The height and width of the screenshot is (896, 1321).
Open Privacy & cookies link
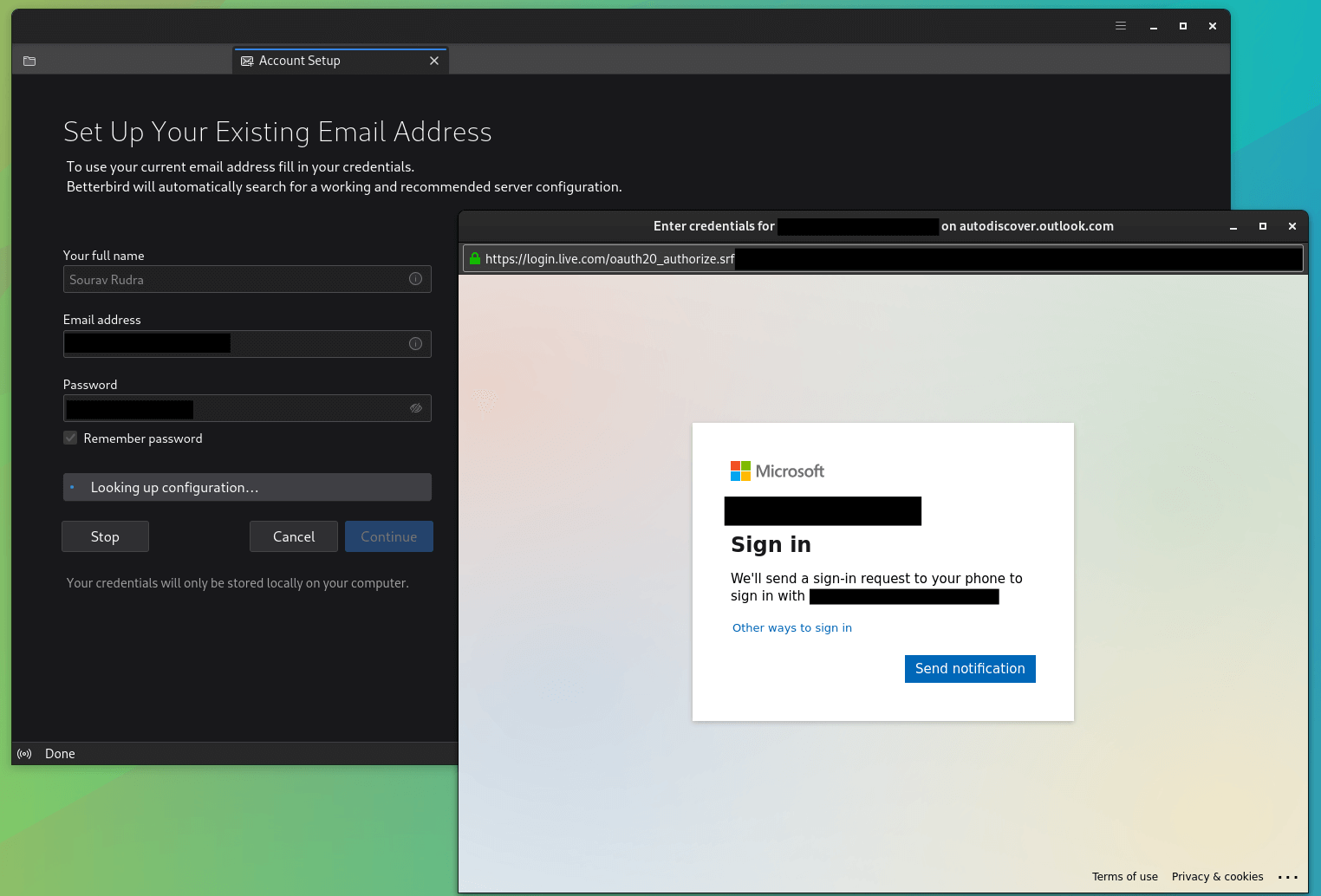(1217, 877)
